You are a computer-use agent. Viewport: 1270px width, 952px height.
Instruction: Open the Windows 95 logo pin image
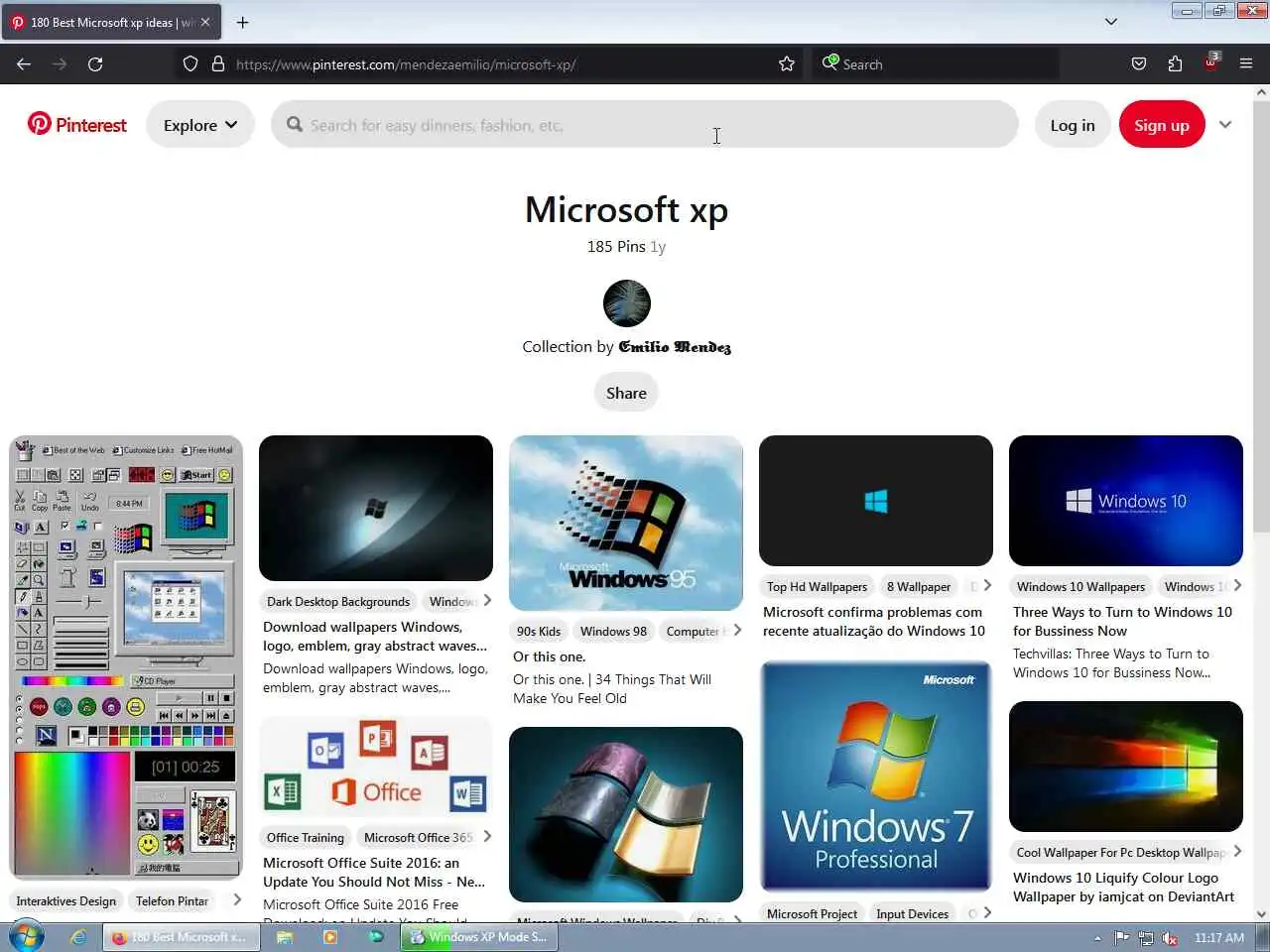(626, 523)
